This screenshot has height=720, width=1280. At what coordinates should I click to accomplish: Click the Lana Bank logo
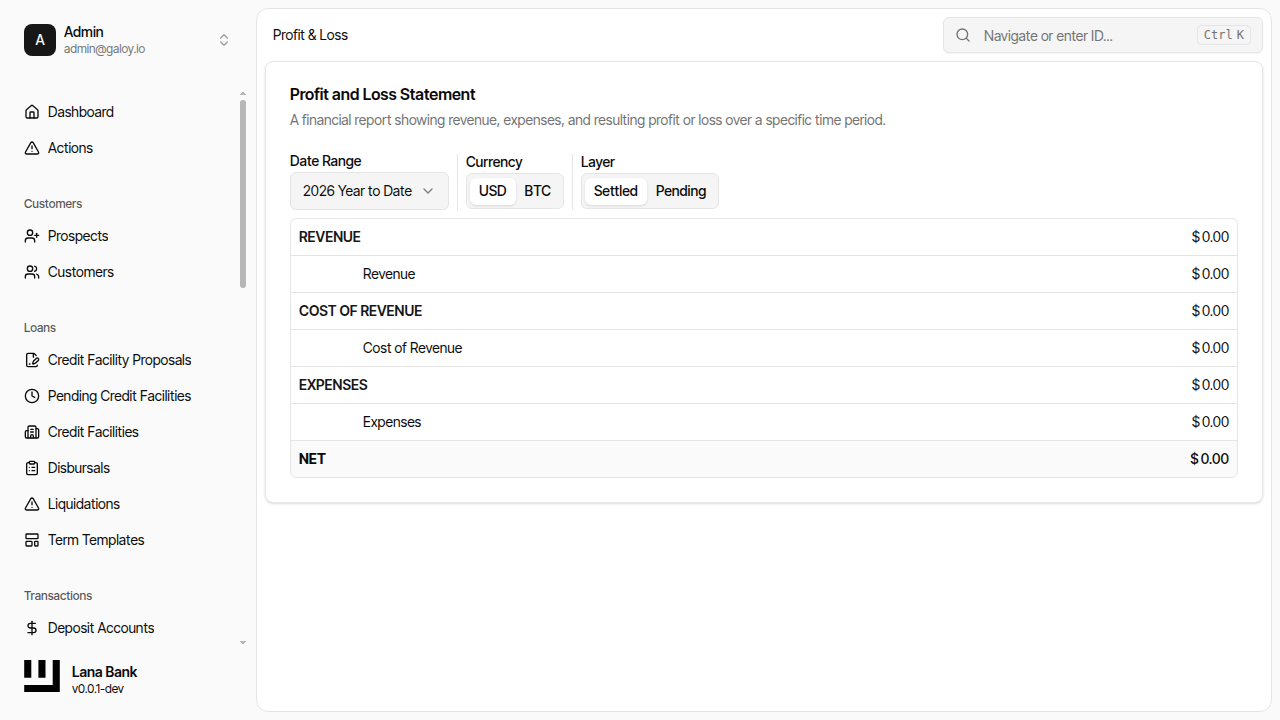42,676
